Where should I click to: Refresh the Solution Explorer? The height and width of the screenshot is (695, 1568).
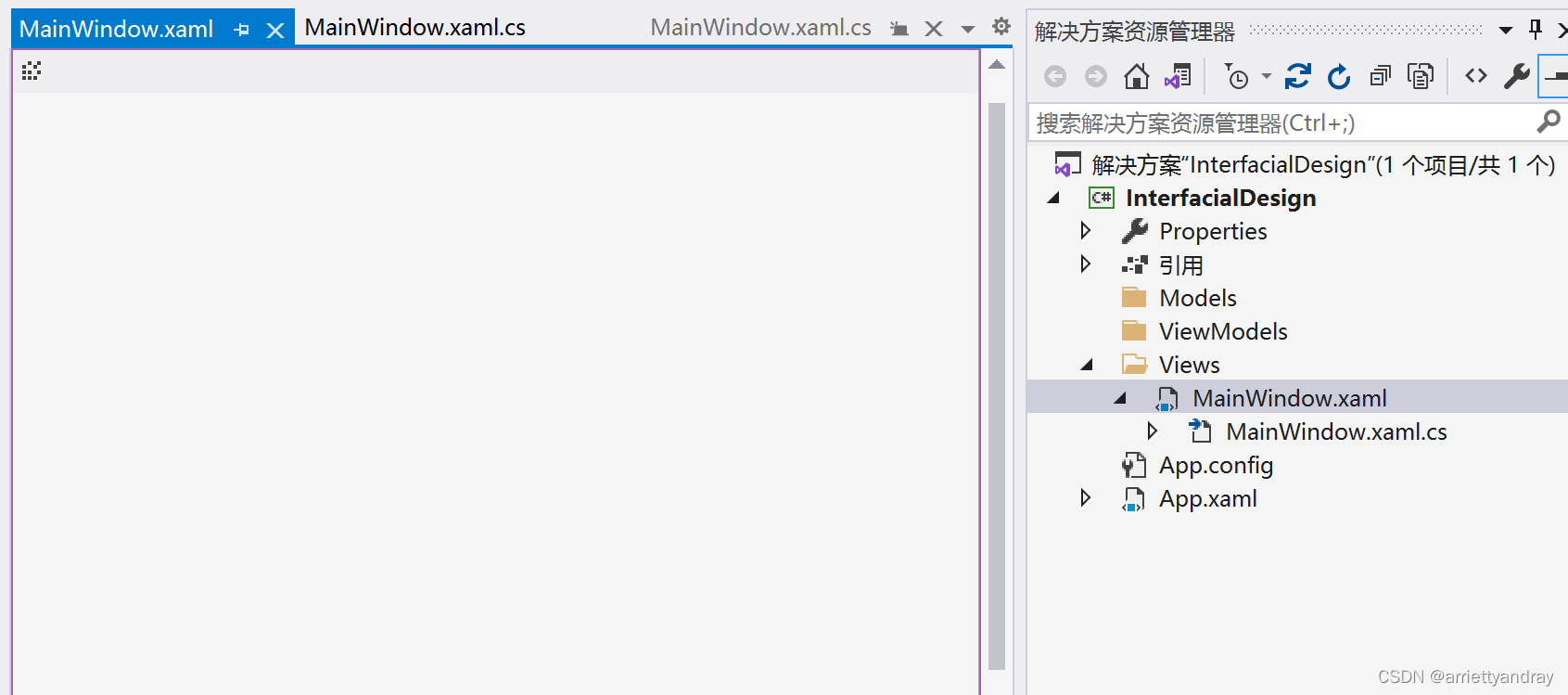coord(1339,76)
